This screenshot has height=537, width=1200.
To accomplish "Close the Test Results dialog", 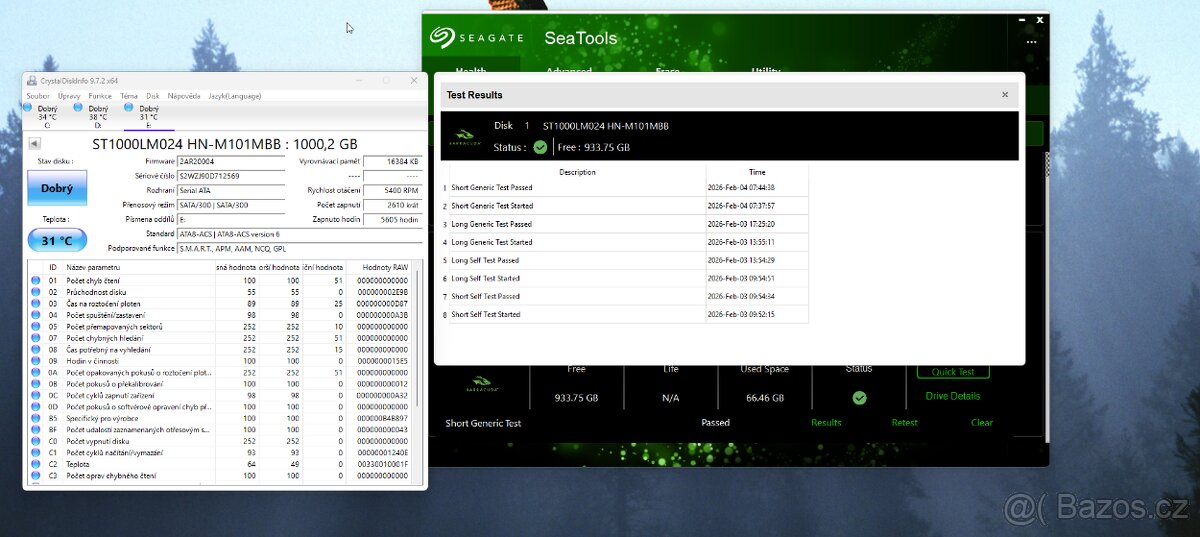I will [1005, 95].
